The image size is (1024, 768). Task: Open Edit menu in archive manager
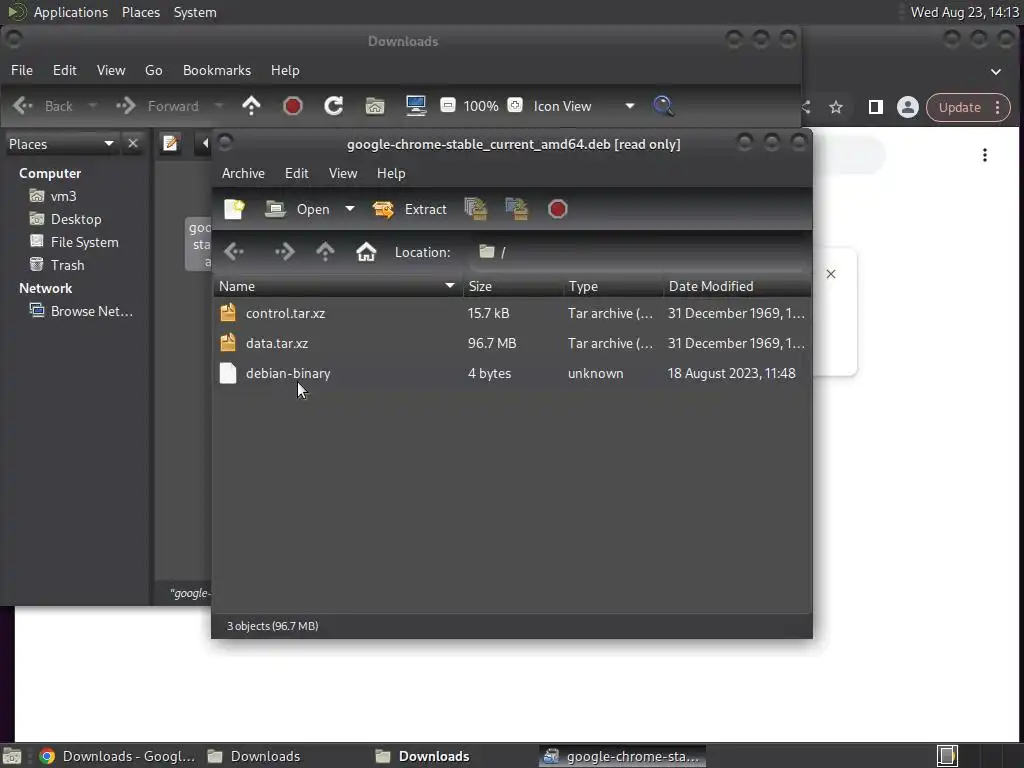296,173
